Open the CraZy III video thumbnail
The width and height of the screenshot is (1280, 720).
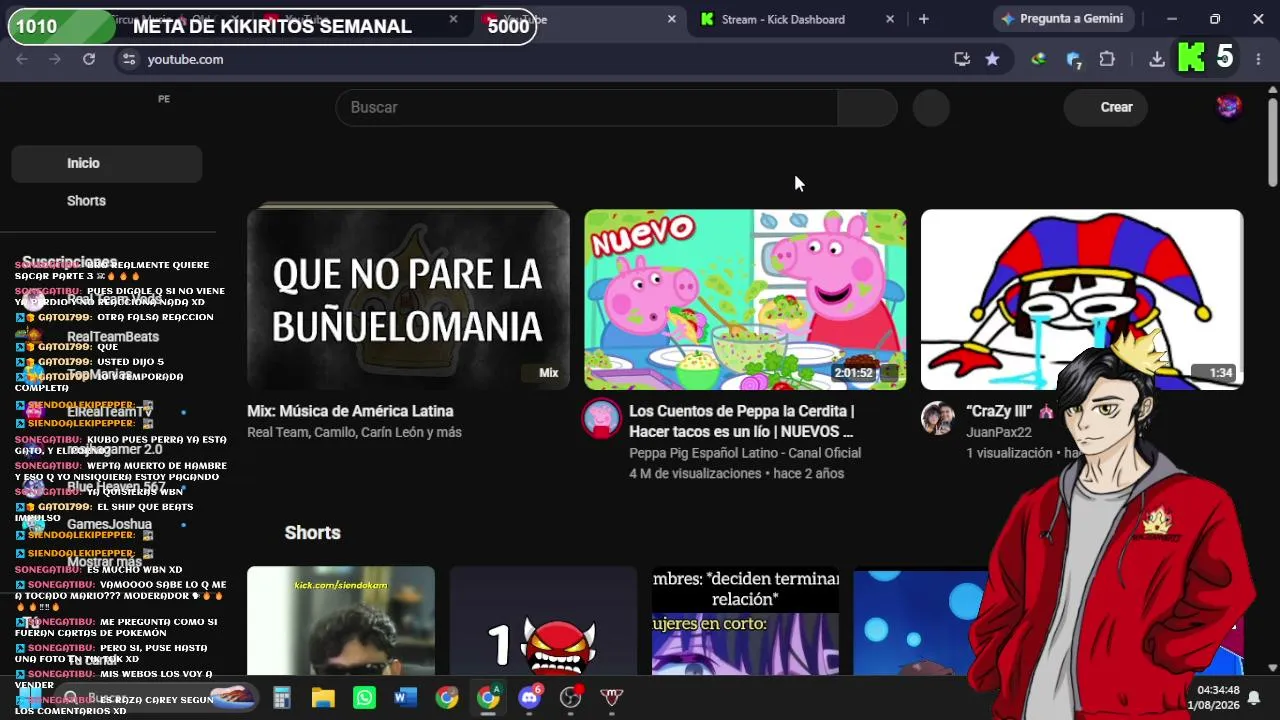[1082, 299]
